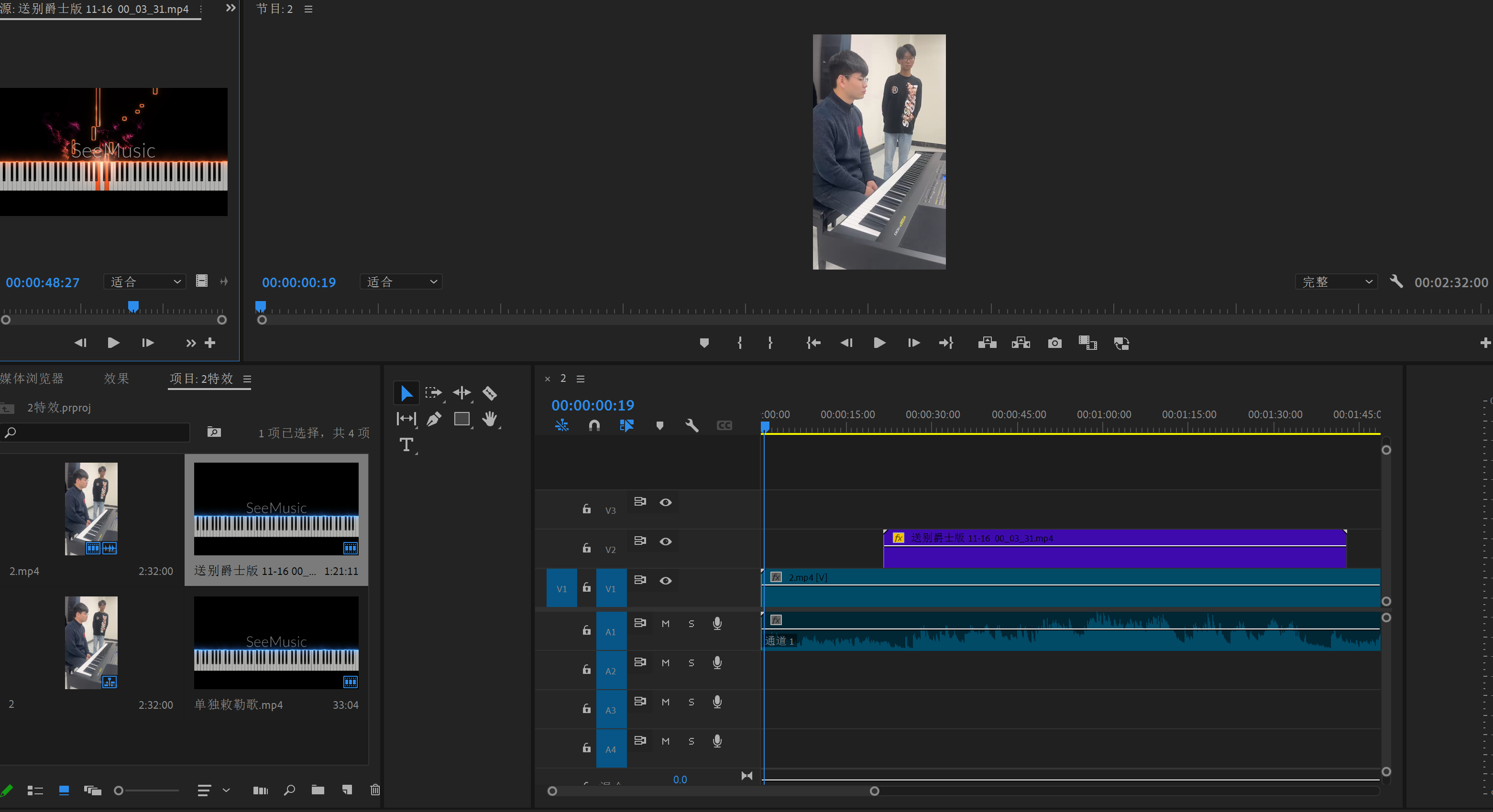
Task: Hide track V2 output with eye icon
Action: (665, 541)
